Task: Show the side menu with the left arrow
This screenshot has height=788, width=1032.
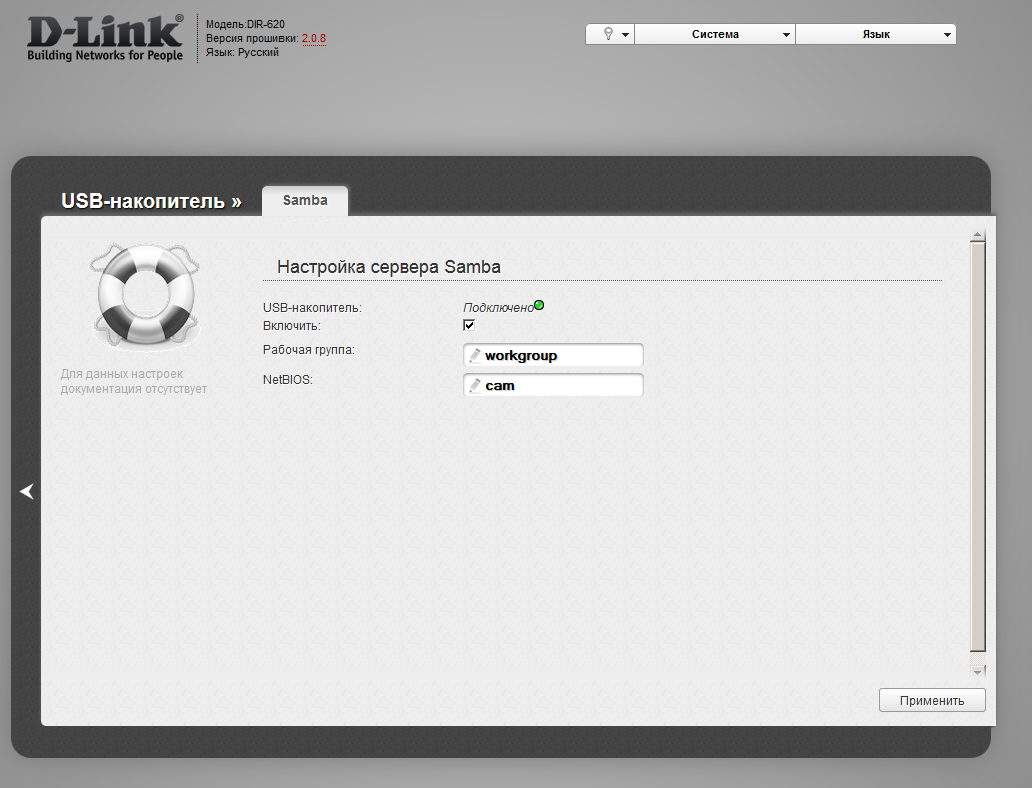Action: pyautogui.click(x=27, y=491)
